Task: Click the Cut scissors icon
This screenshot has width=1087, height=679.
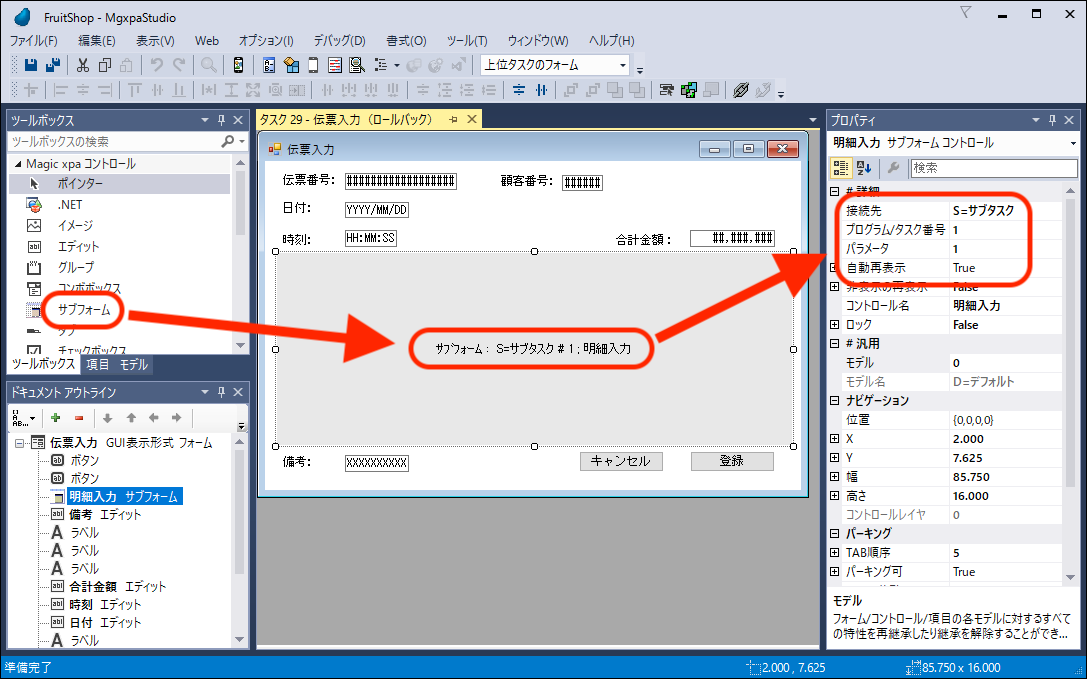Action: click(82, 65)
